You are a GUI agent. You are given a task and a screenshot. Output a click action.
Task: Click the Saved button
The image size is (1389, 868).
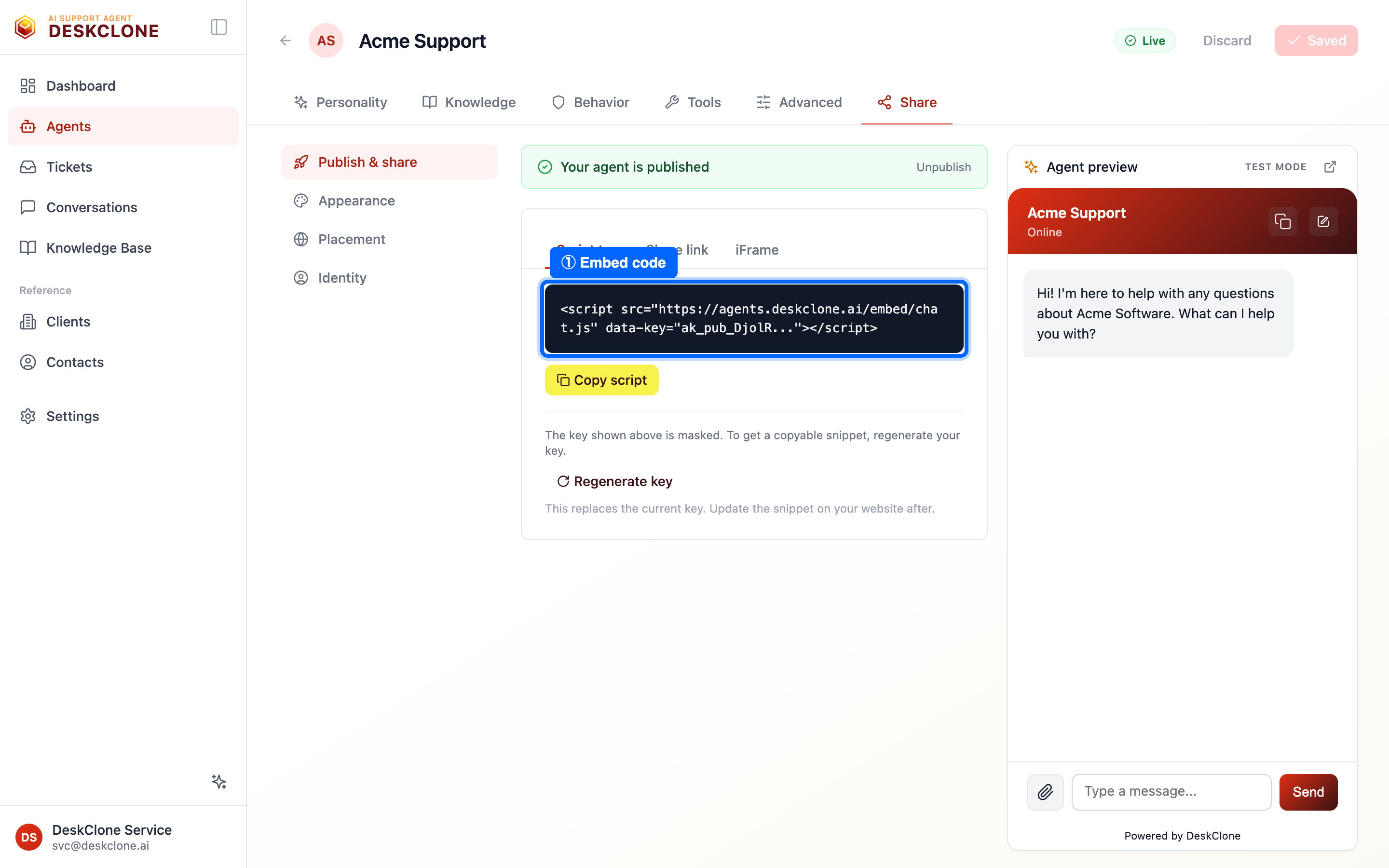(1316, 41)
